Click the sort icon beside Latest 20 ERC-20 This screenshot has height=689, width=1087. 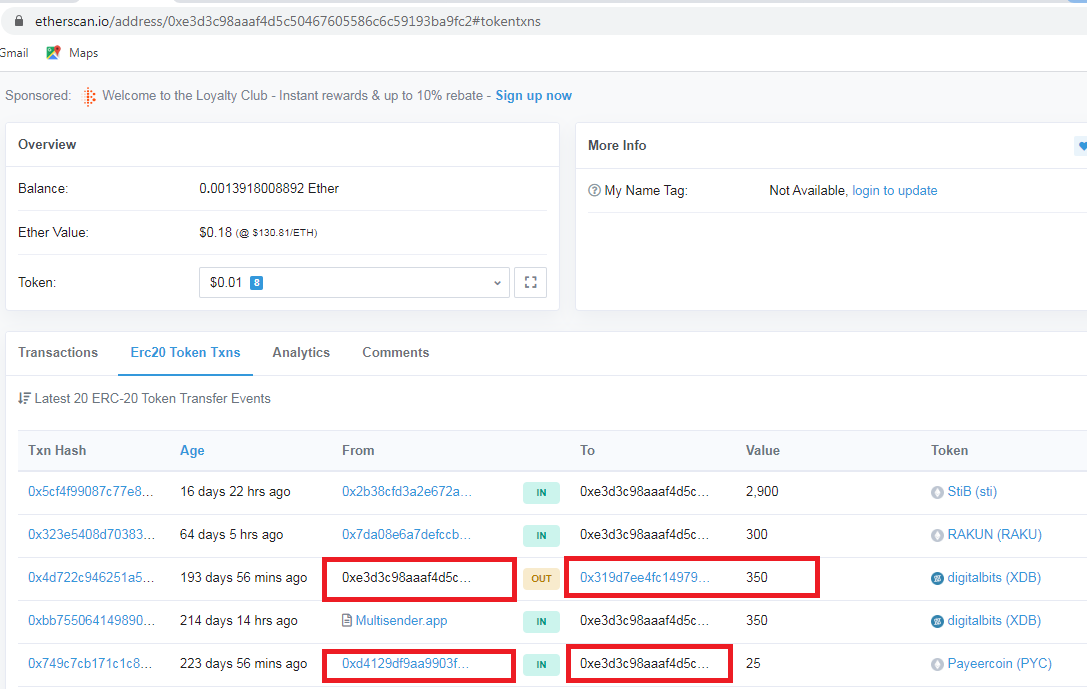(24, 399)
